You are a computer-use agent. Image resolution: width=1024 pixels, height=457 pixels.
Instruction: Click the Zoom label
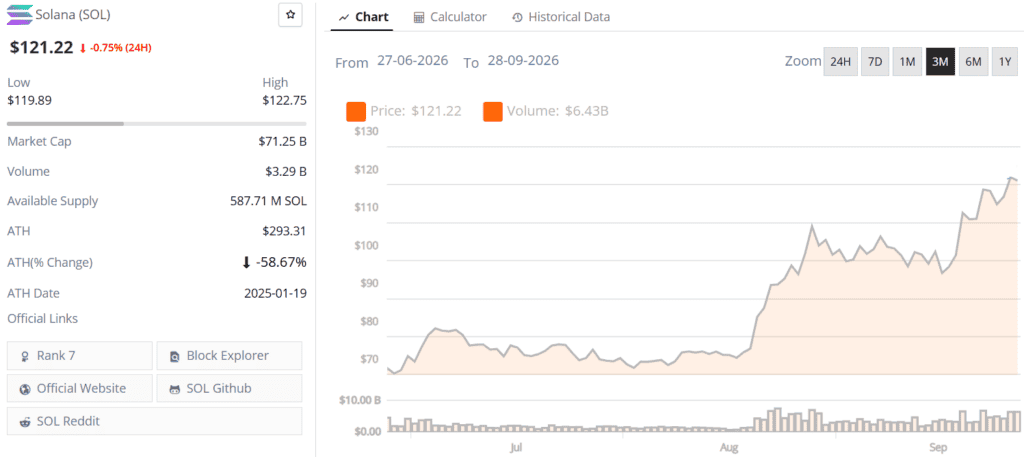803,61
